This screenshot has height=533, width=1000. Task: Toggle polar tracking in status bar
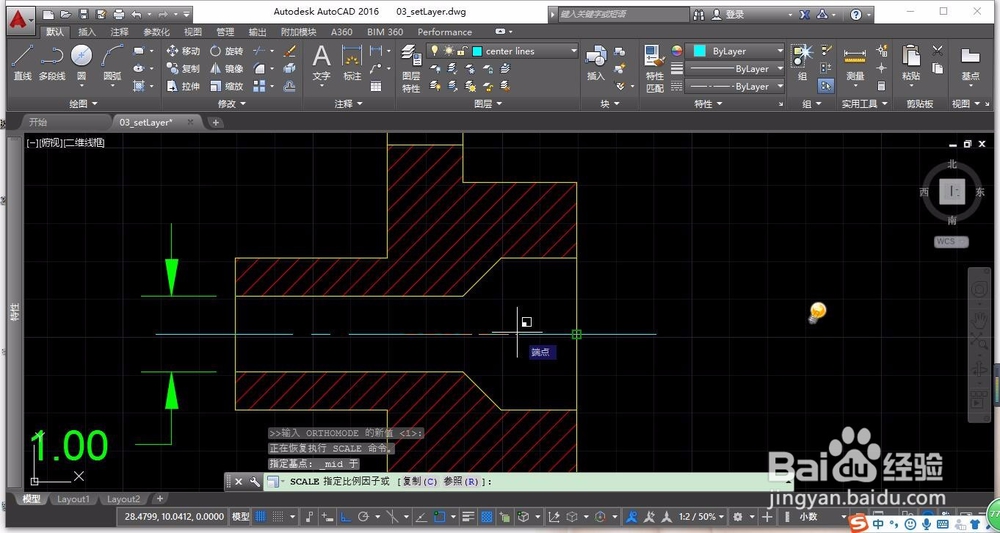(364, 516)
